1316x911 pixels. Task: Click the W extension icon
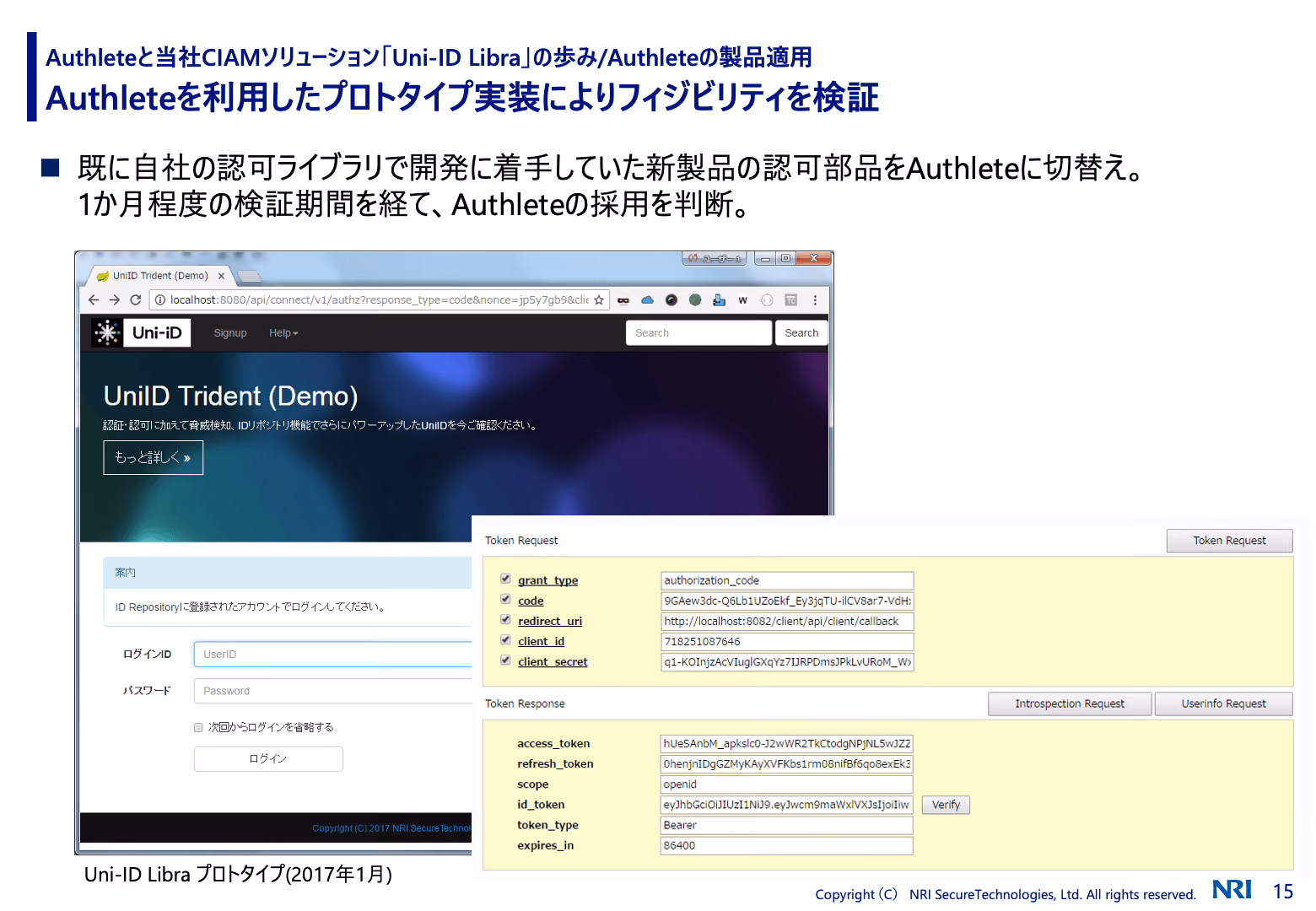tap(742, 300)
